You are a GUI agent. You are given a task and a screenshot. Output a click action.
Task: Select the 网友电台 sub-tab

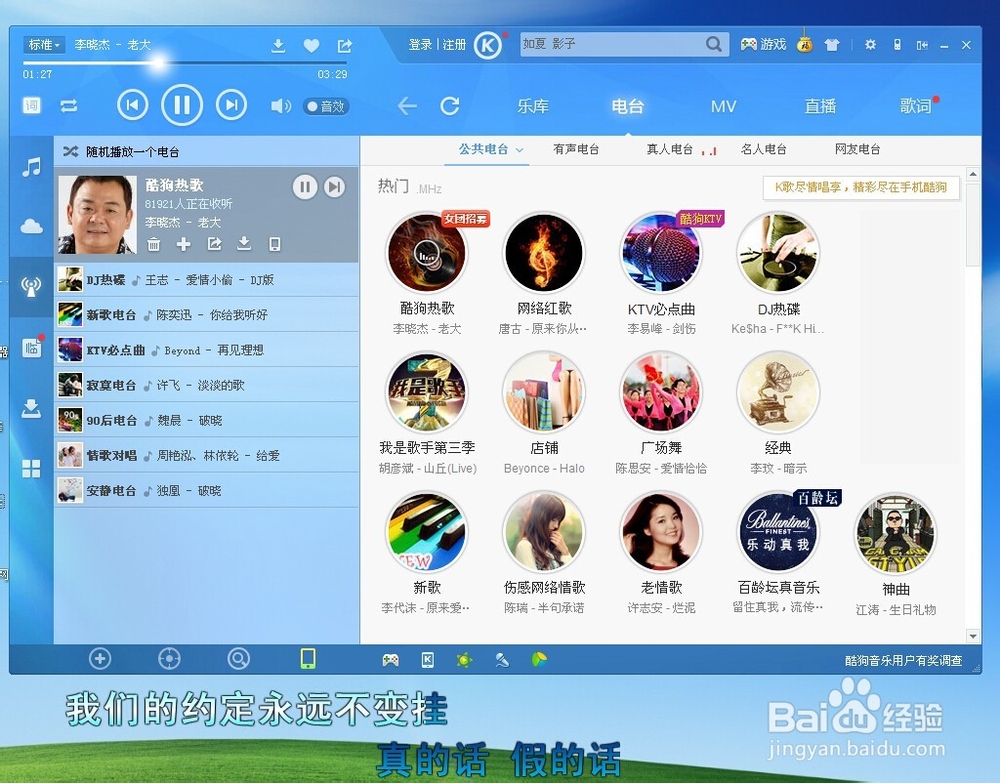click(858, 149)
